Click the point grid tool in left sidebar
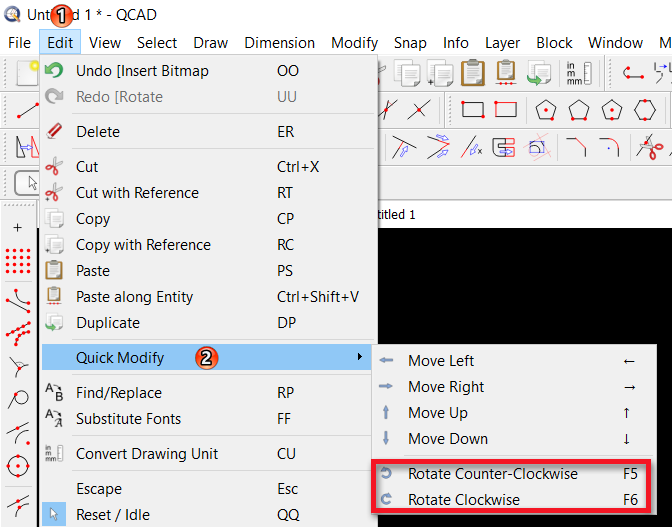The height and width of the screenshot is (527, 672). coord(17,262)
